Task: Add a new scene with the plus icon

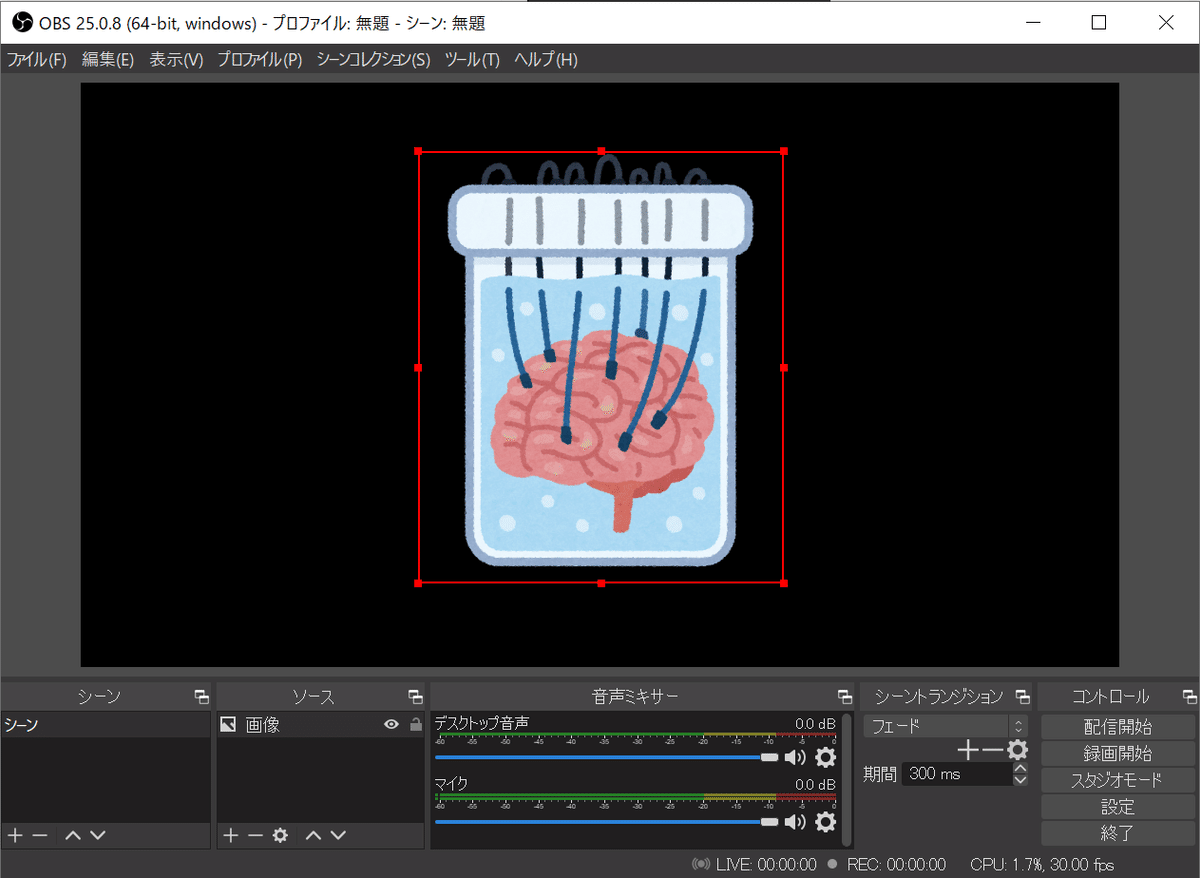Action: pyautogui.click(x=15, y=835)
